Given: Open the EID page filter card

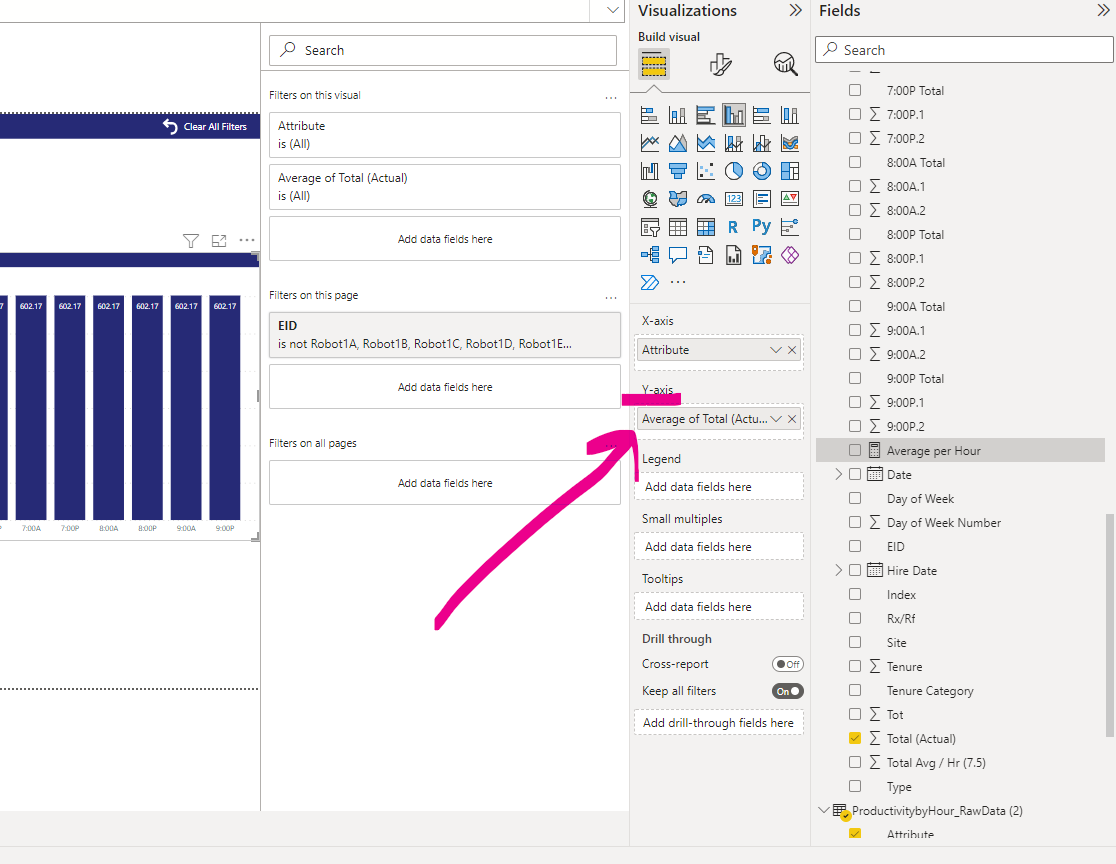Looking at the screenshot, I should [x=445, y=334].
